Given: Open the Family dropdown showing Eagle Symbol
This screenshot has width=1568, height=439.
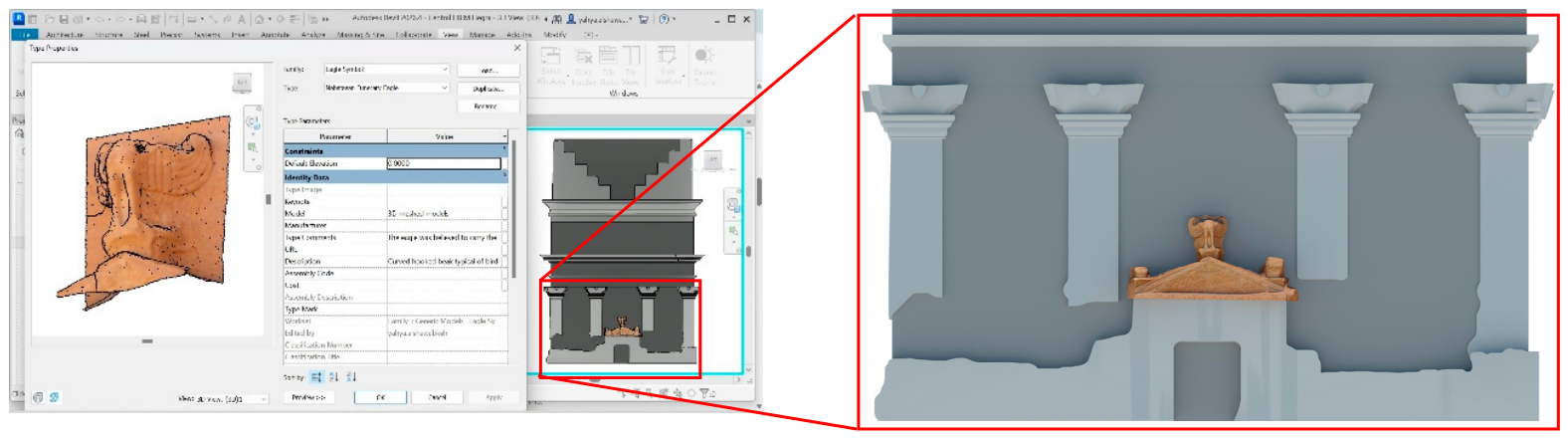Looking at the screenshot, I should [387, 69].
